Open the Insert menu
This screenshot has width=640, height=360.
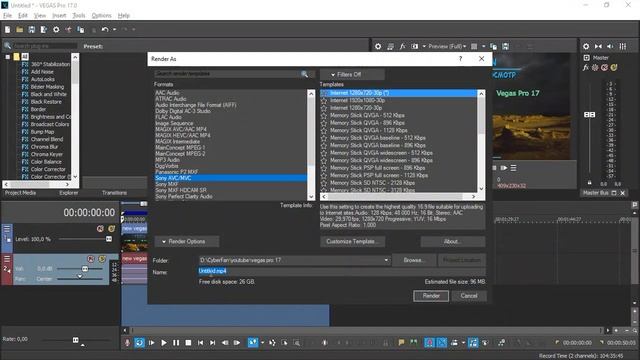pos(59,16)
